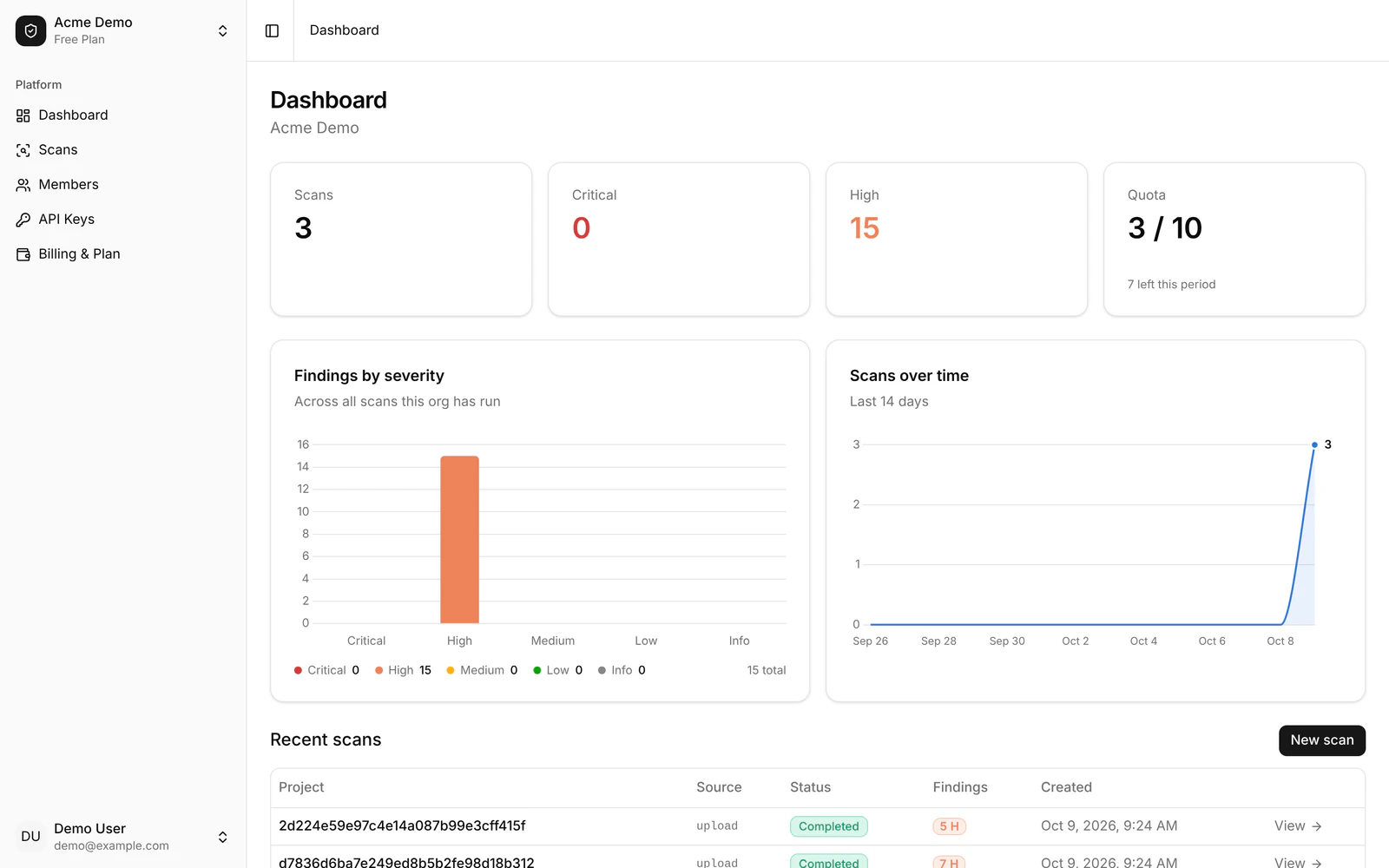Expand the Demo User account menu chevrons
Image resolution: width=1389 pixels, height=868 pixels.
[223, 837]
